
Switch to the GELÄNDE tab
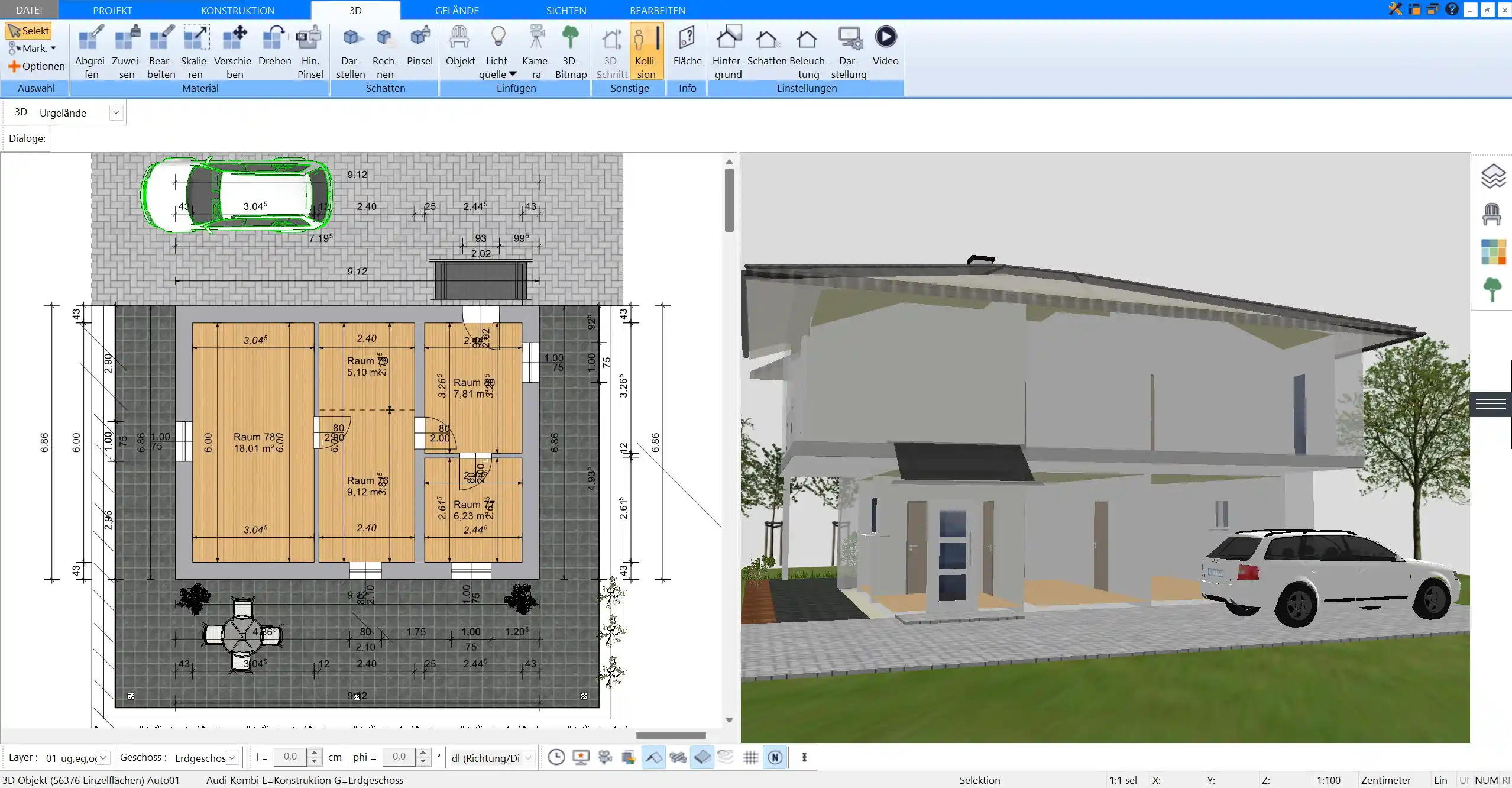click(x=456, y=10)
